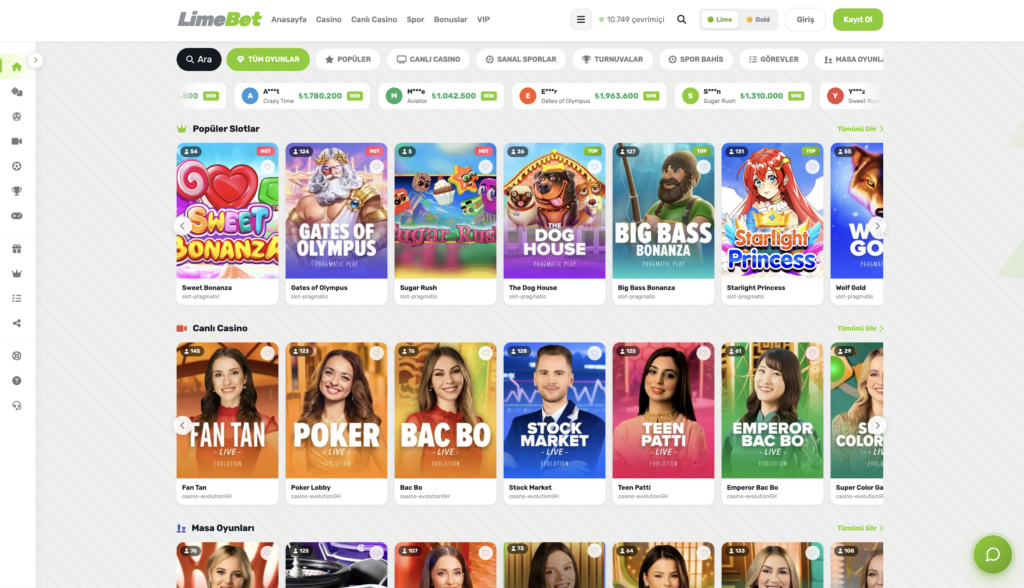1024x588 pixels.
Task: Open Spor in the top navigation
Action: [x=415, y=20]
